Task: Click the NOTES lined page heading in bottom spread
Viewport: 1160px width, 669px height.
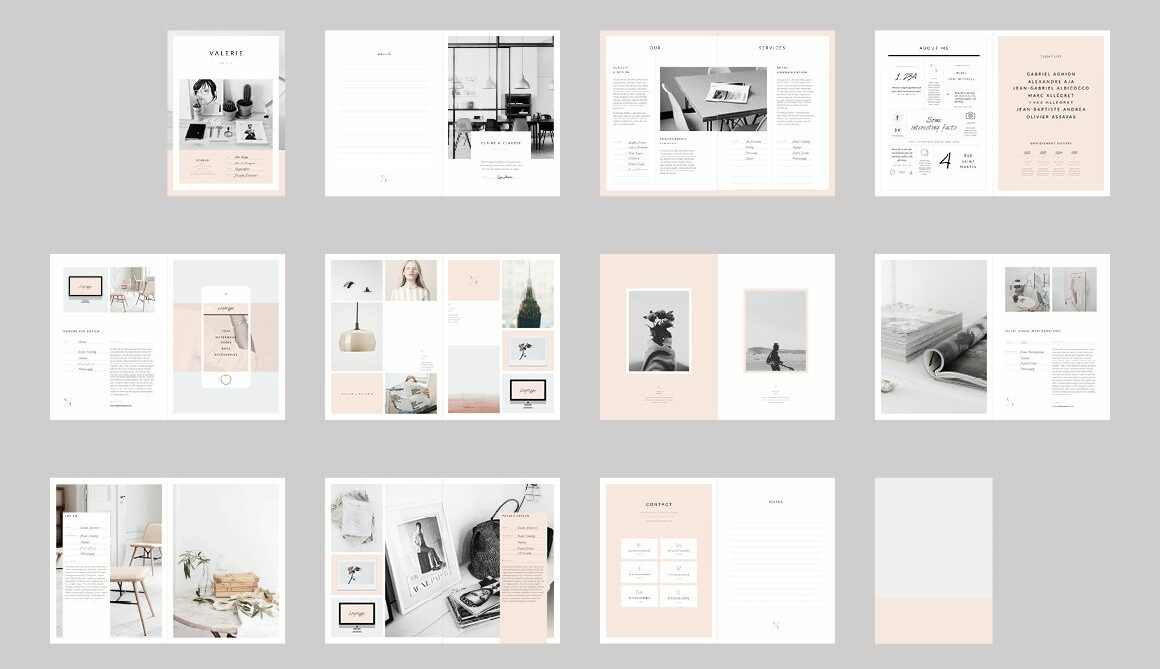Action: [x=776, y=502]
